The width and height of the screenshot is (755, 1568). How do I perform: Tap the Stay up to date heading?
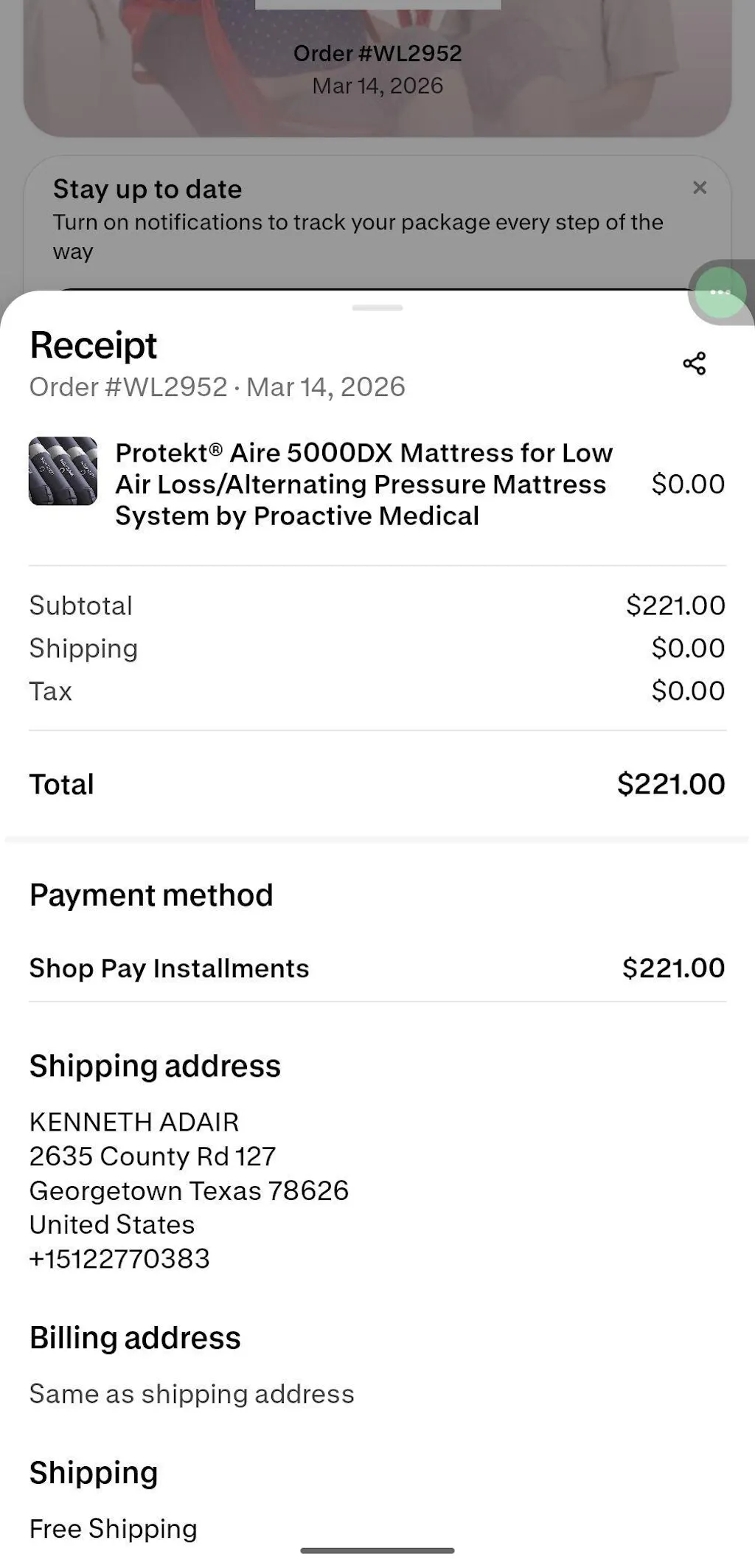(147, 190)
